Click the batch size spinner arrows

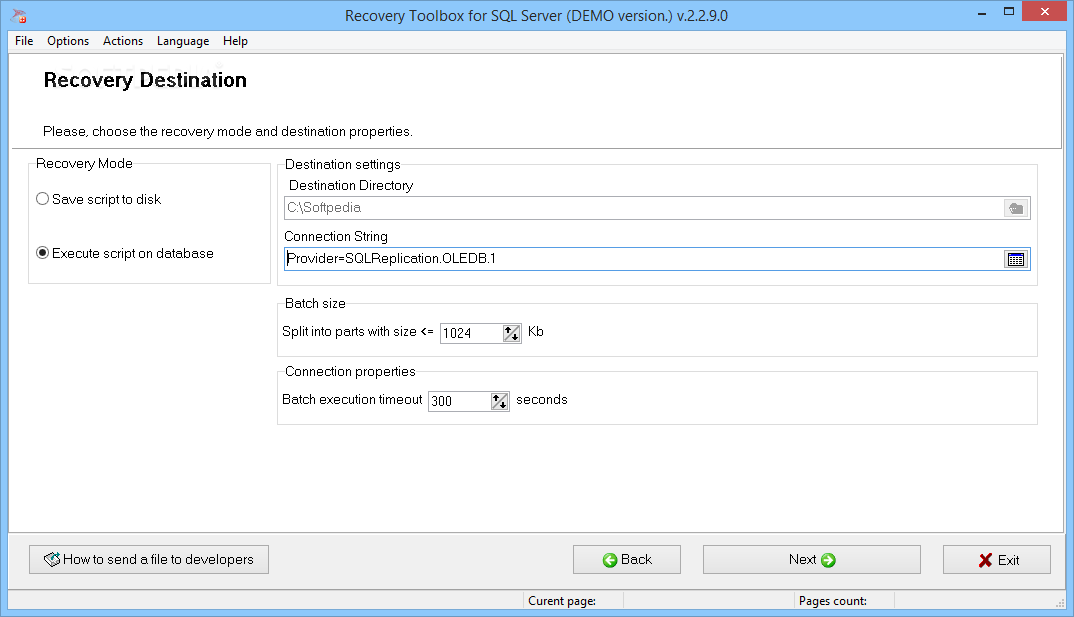(x=512, y=333)
